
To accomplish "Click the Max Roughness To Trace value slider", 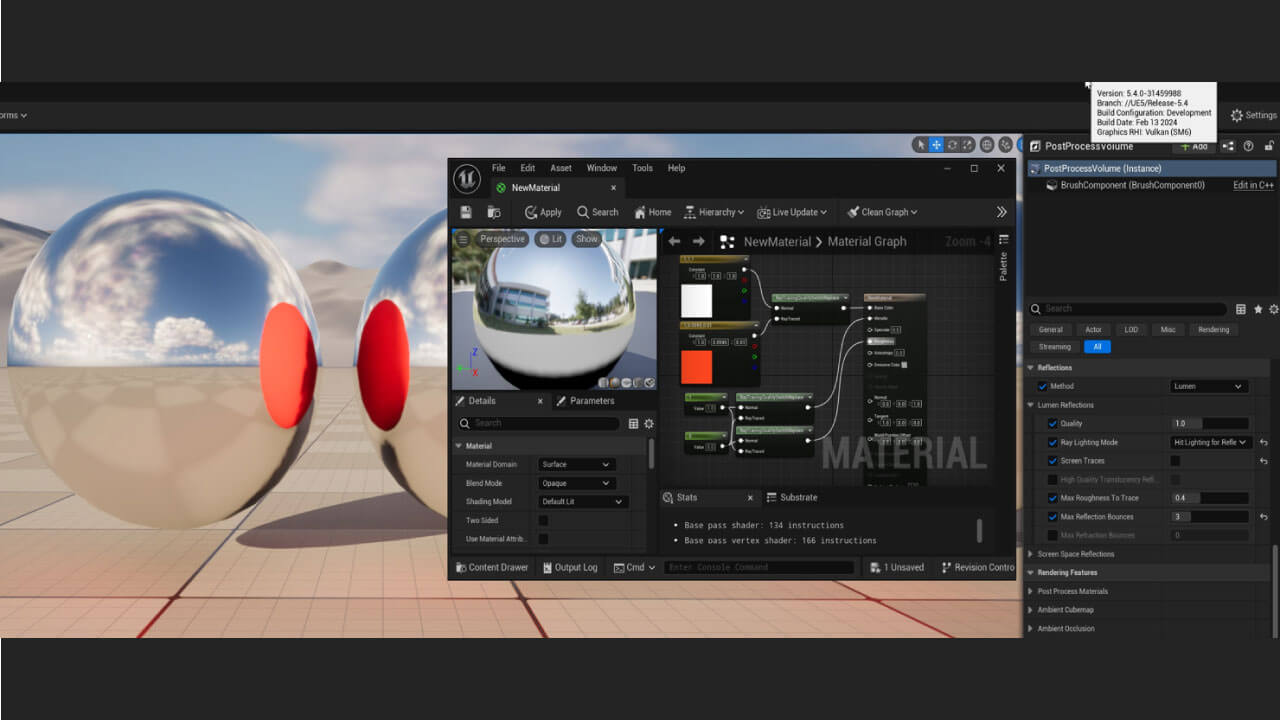I will tap(1210, 498).
